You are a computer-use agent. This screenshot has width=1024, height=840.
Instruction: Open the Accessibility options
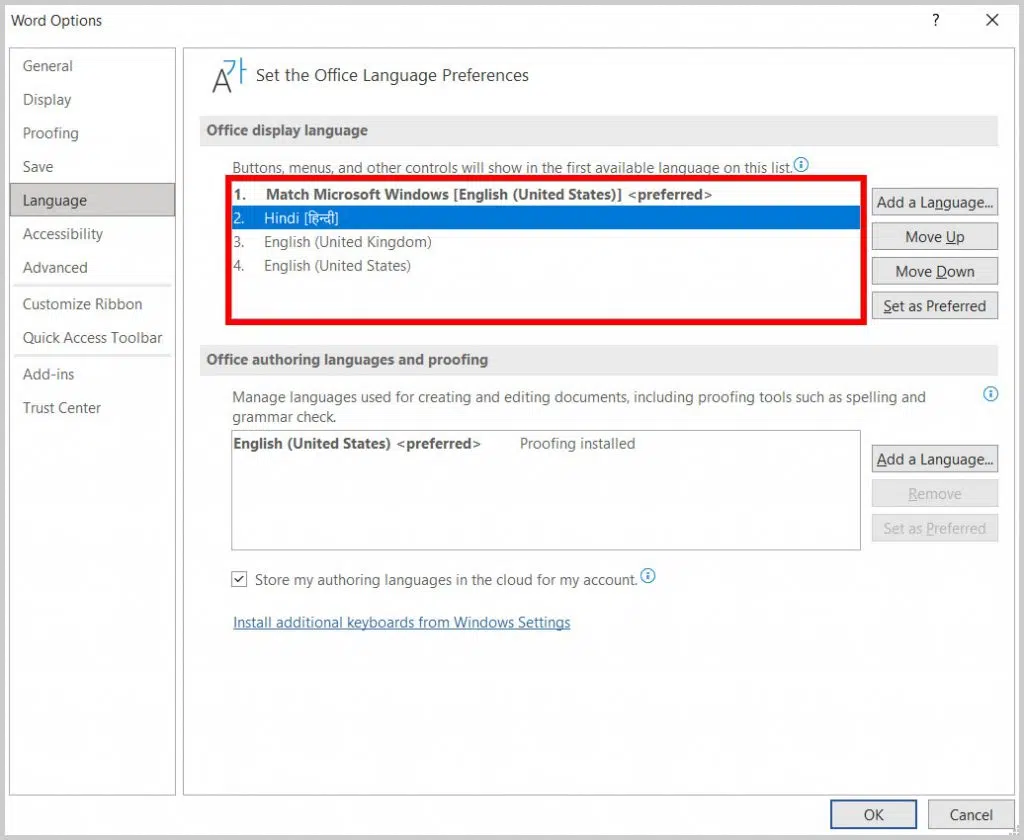pos(93,234)
